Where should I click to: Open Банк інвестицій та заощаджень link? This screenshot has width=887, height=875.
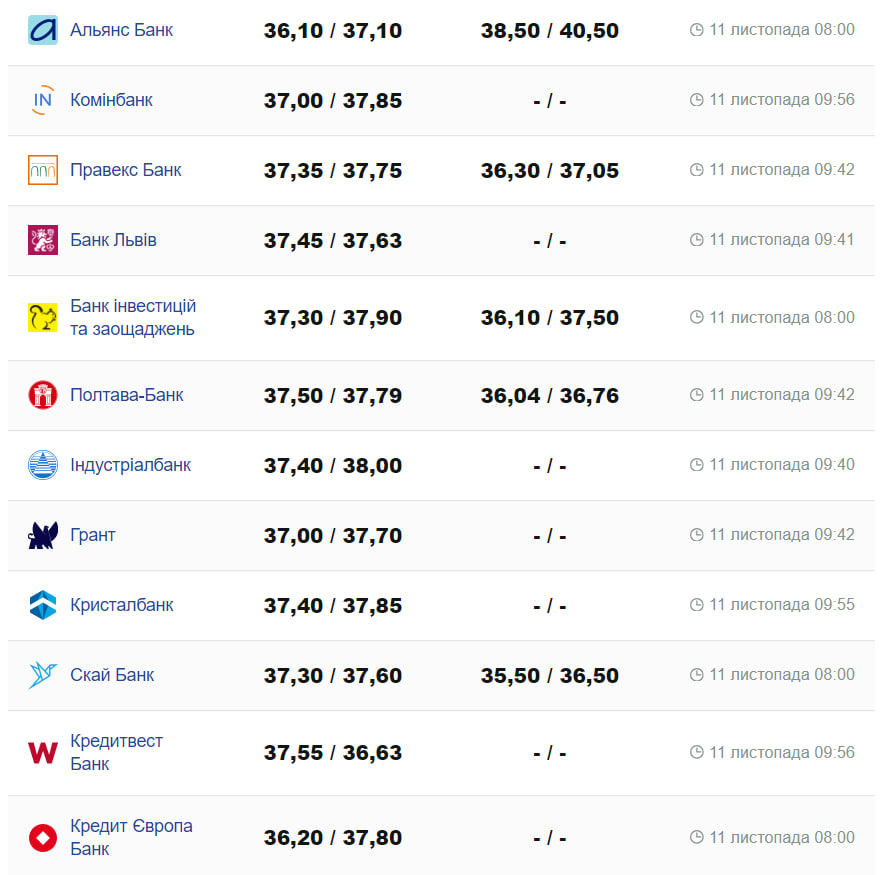click(x=133, y=318)
